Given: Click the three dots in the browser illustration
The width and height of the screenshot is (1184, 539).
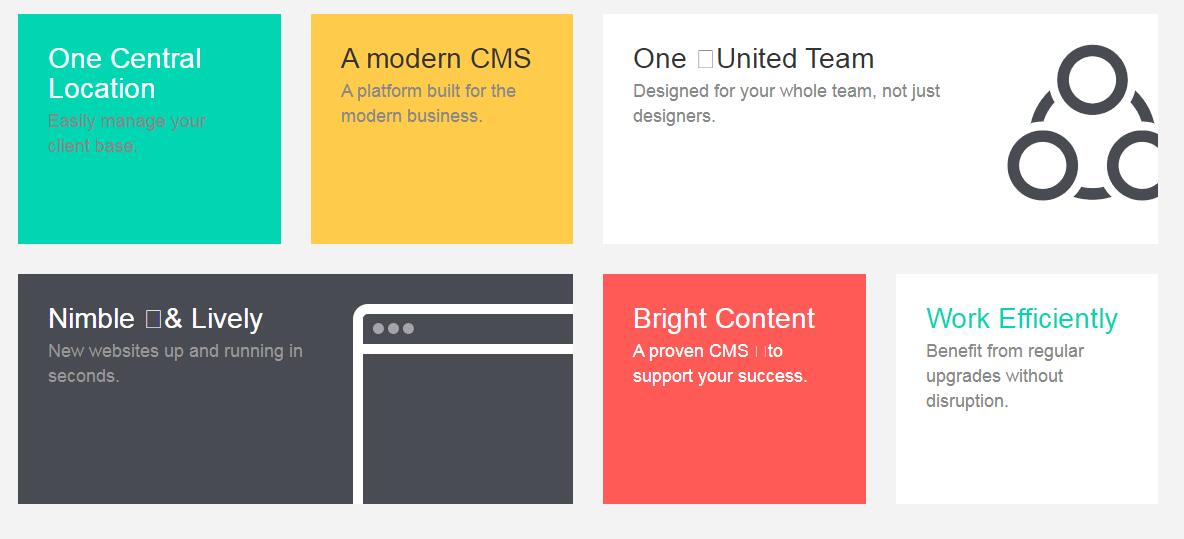Looking at the screenshot, I should [393, 329].
